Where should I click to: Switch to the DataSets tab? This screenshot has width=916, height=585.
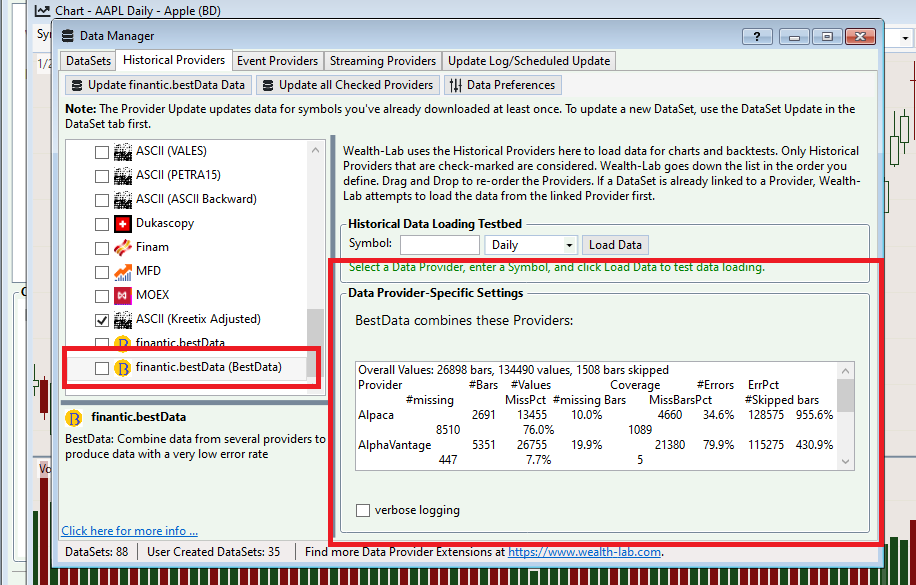88,61
